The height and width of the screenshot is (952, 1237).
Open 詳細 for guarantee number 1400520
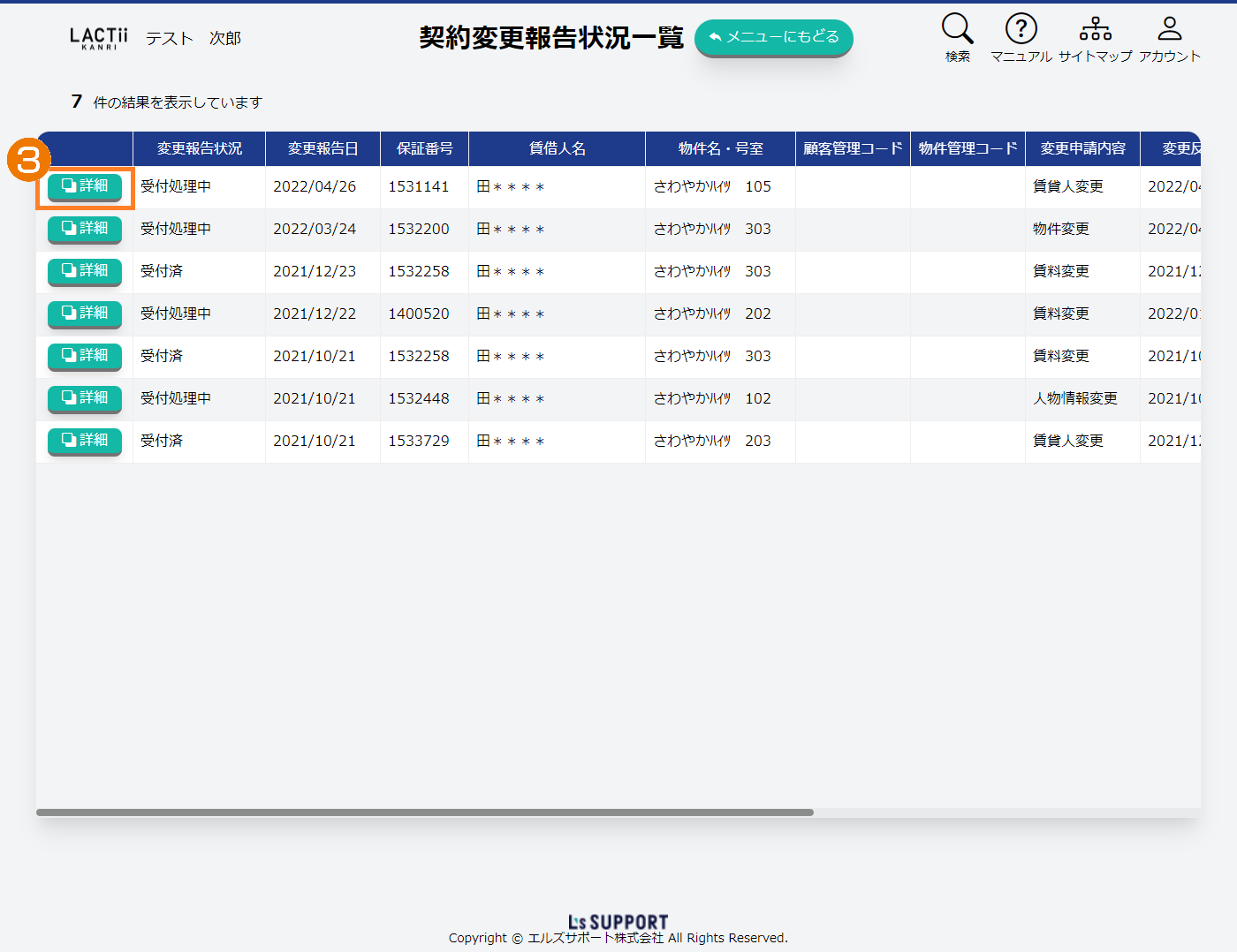click(85, 314)
